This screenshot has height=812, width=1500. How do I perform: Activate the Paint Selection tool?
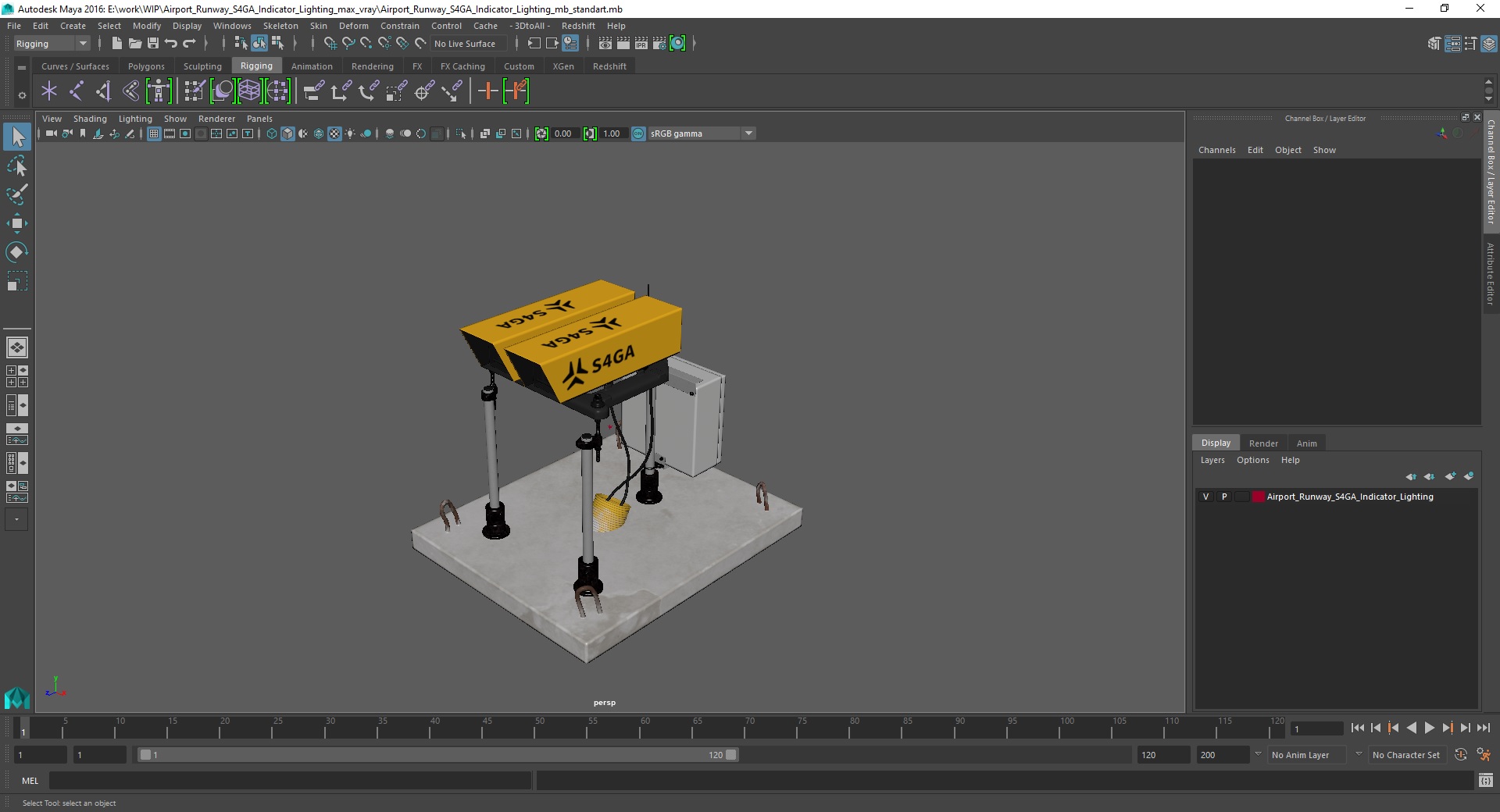[x=17, y=194]
